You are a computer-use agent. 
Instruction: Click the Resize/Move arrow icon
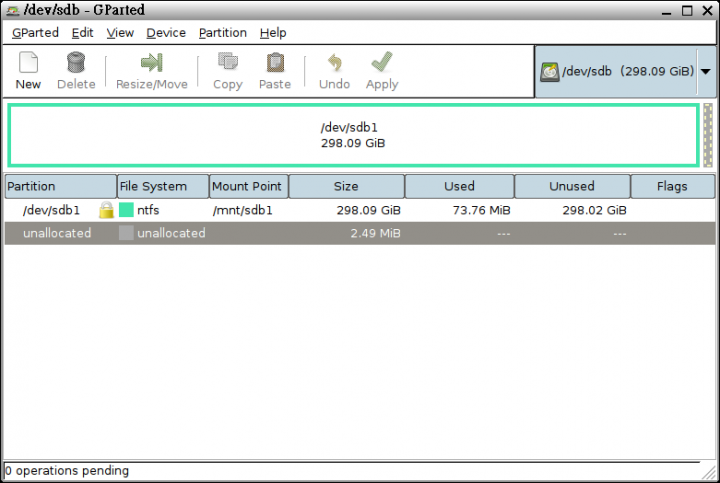coord(152,62)
